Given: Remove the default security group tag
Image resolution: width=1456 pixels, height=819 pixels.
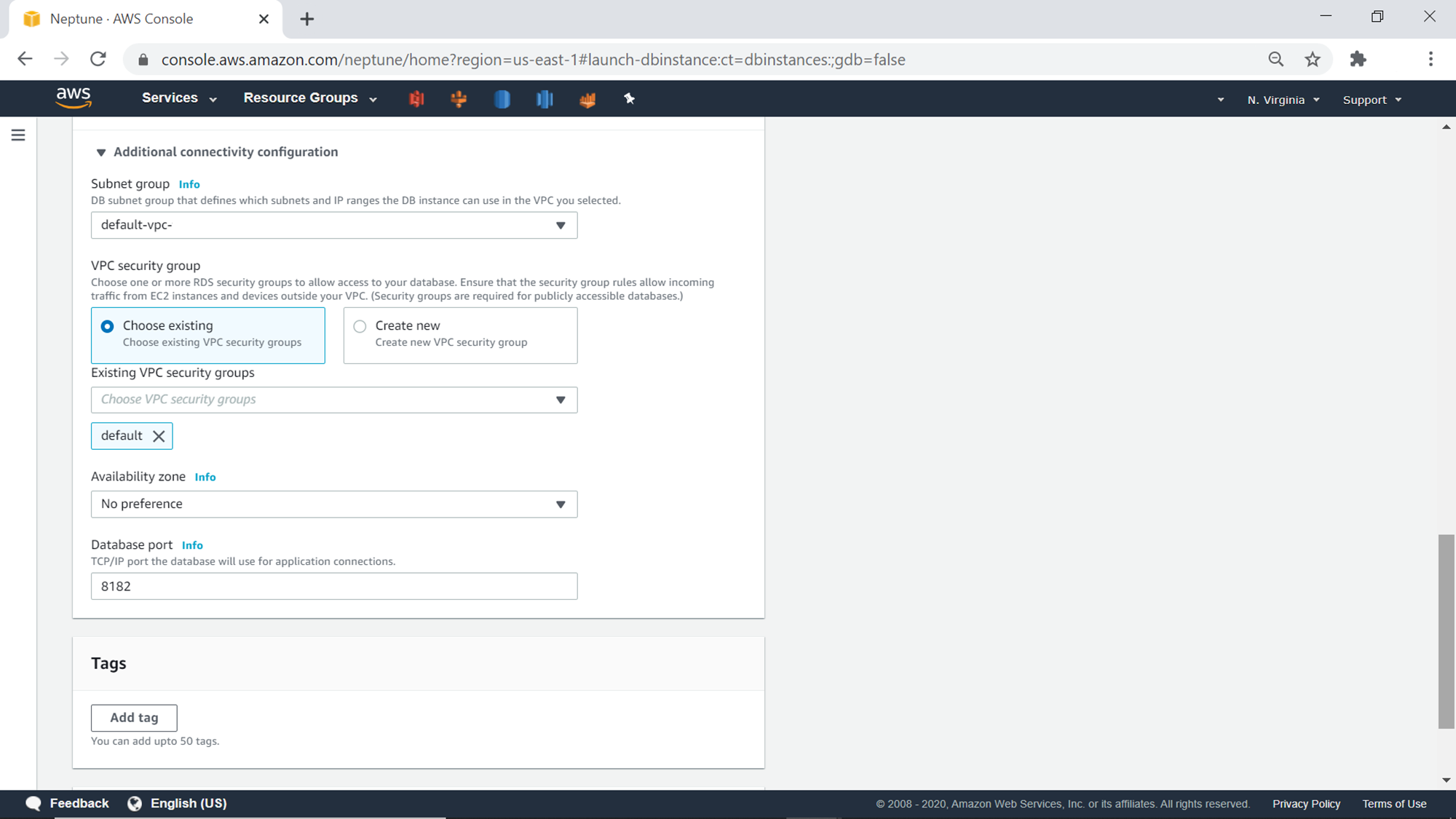Looking at the screenshot, I should [159, 436].
